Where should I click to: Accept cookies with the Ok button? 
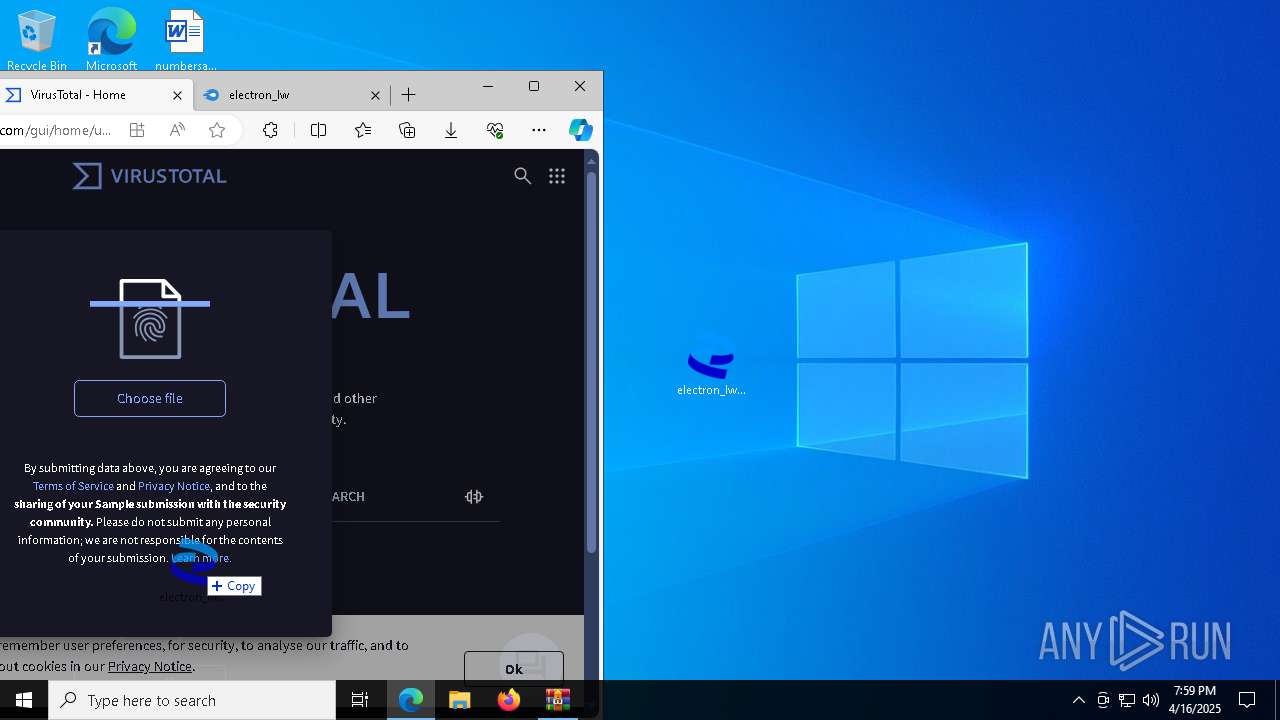(514, 669)
